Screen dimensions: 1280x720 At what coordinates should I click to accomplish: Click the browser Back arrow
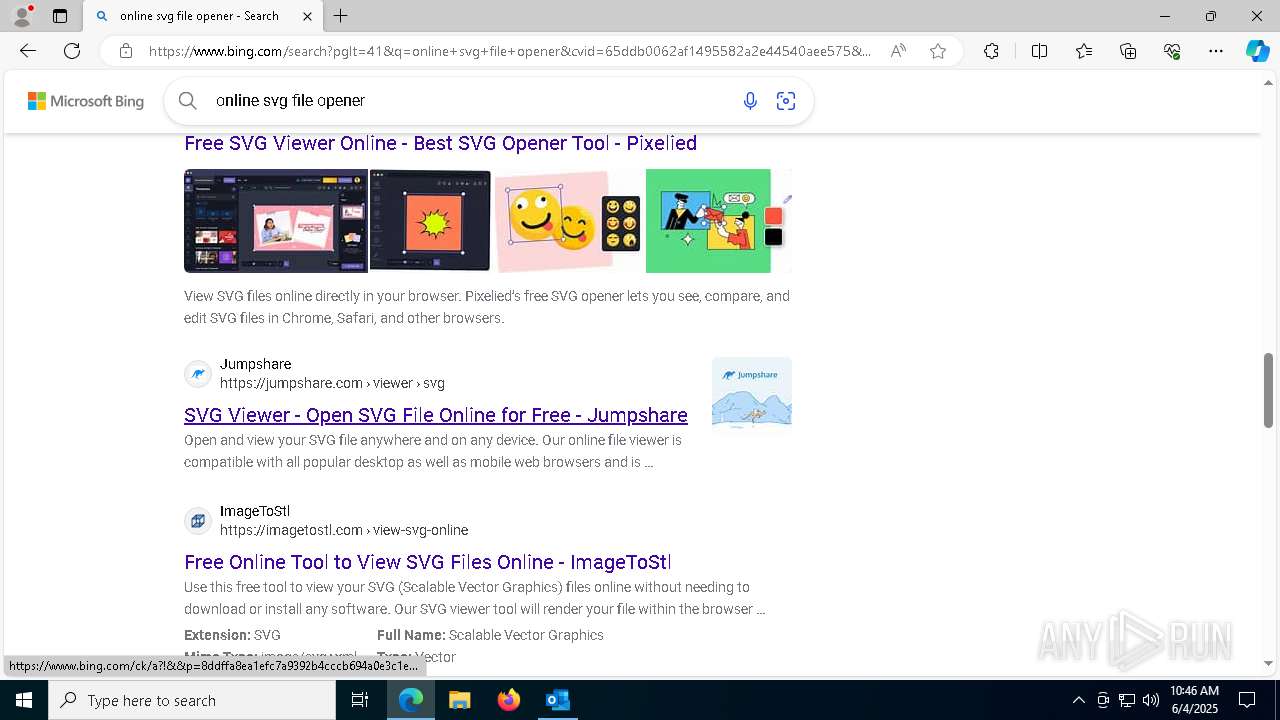point(28,51)
